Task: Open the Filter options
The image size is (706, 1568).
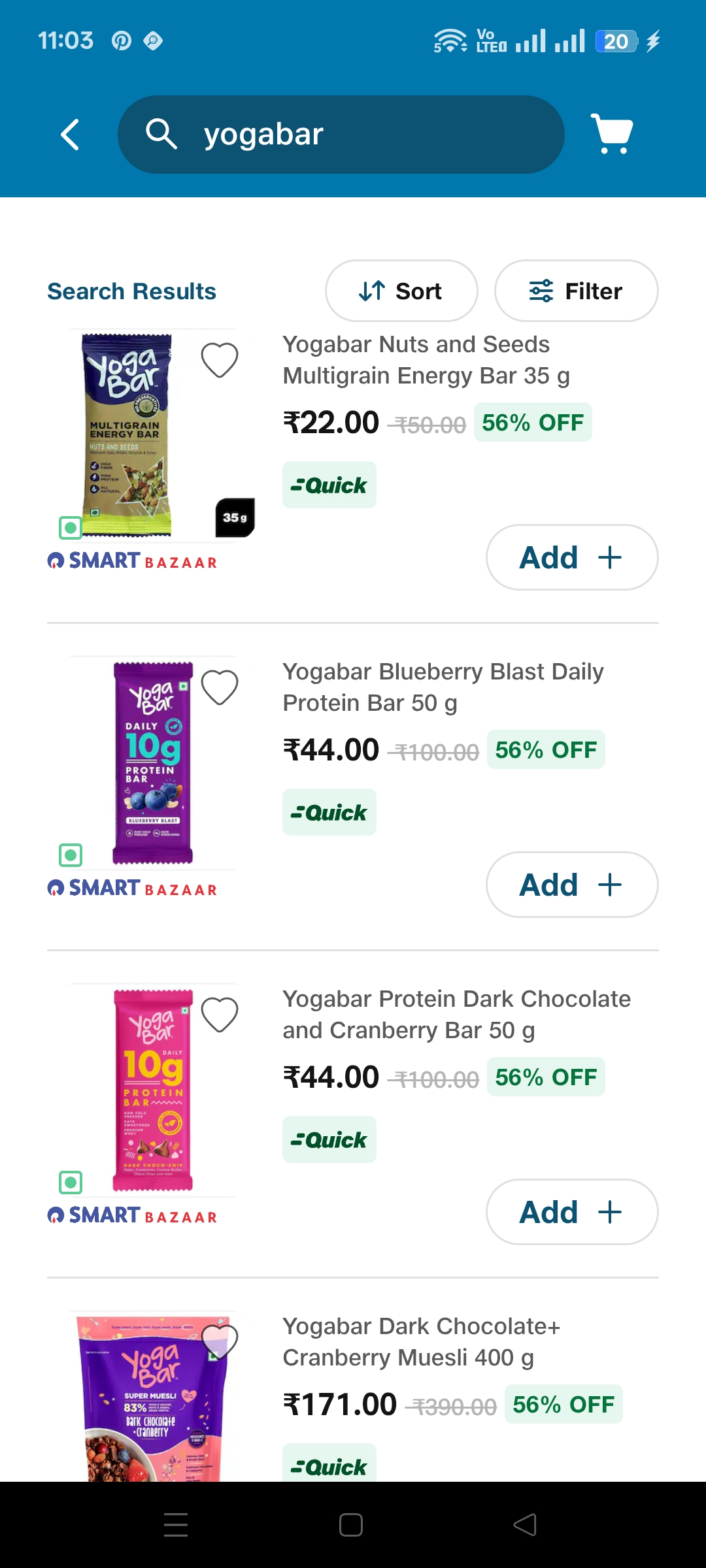Action: [576, 291]
